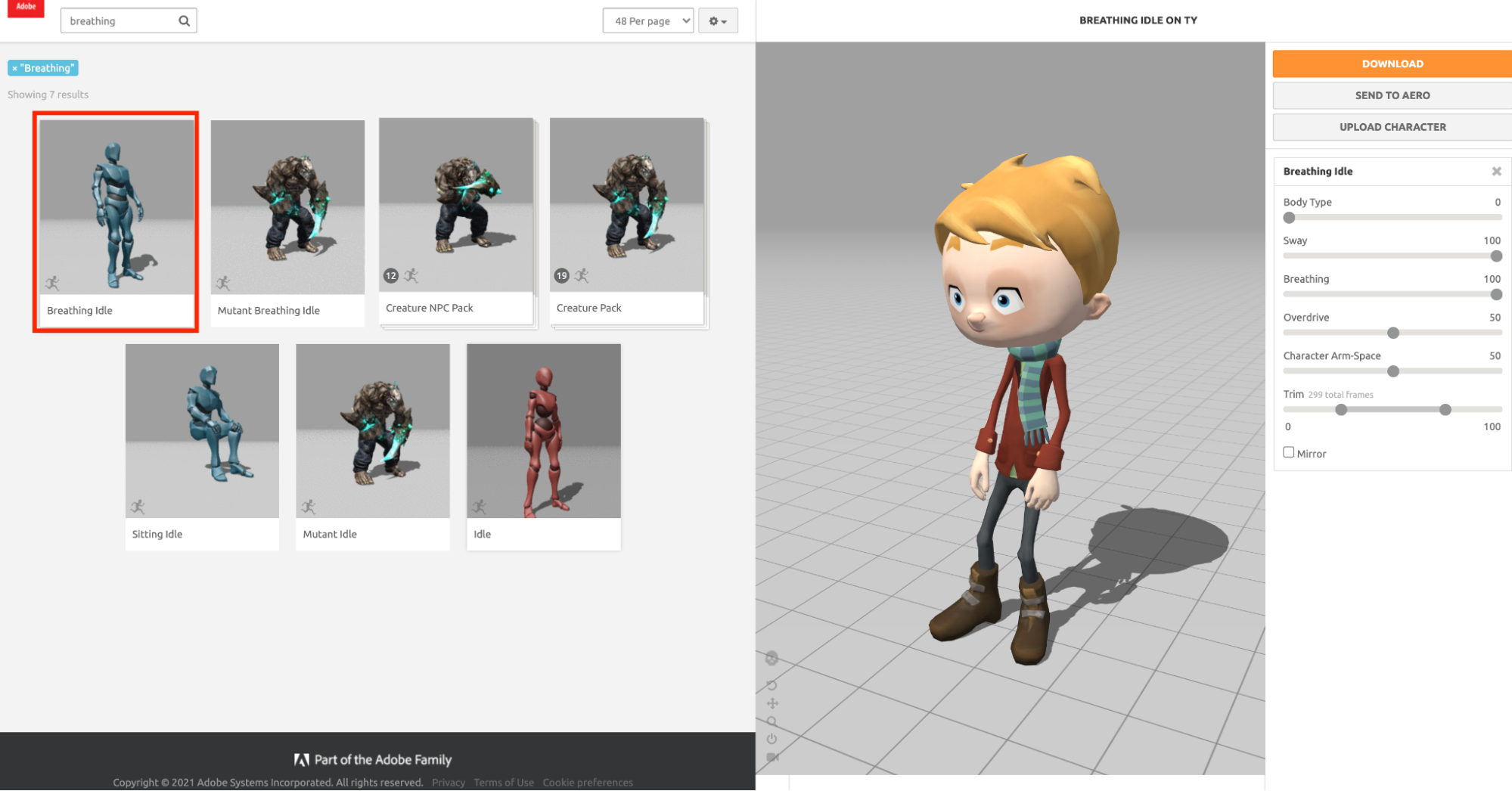The width and height of the screenshot is (1512, 791).
Task: Open the Terms of Use link
Action: pyautogui.click(x=504, y=783)
